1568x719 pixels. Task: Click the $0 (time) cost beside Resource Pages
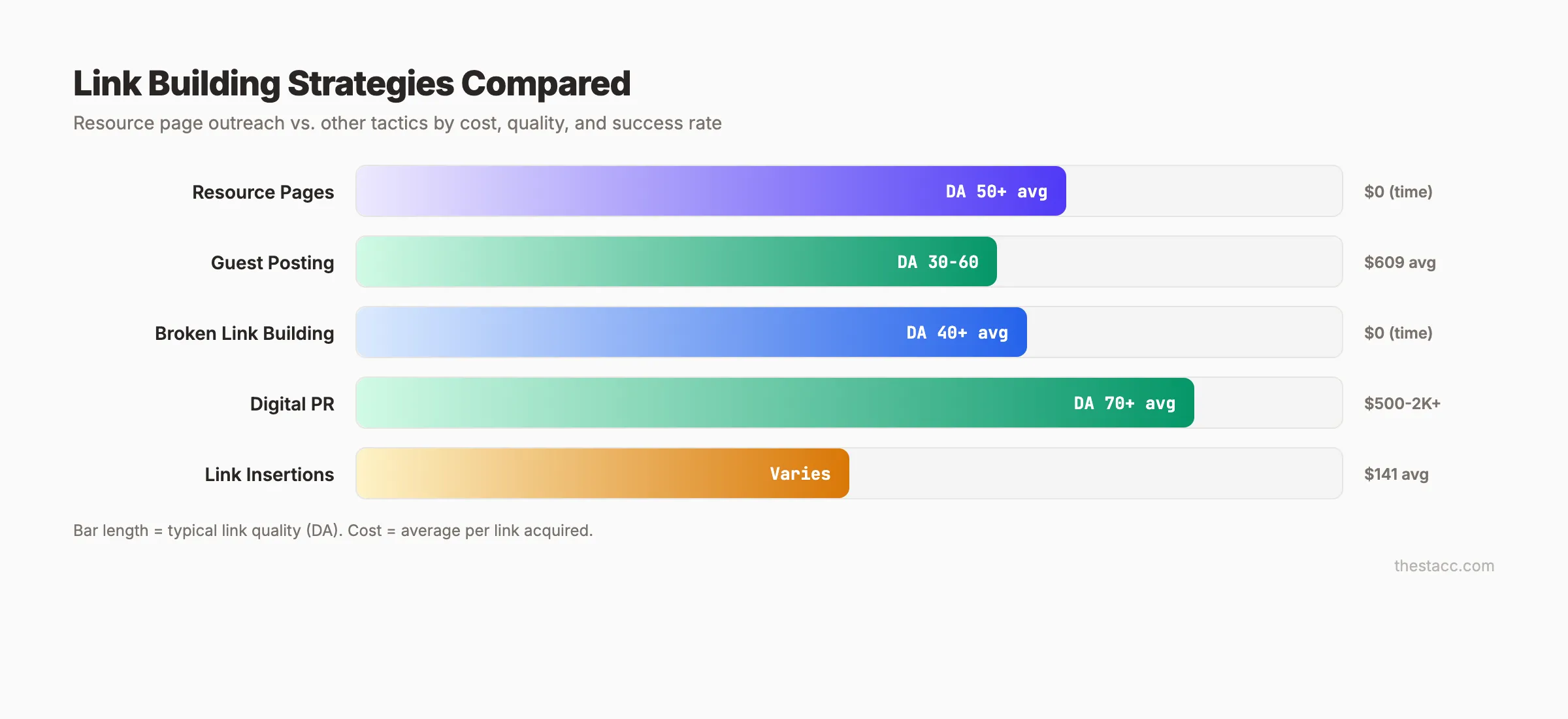click(x=1398, y=192)
